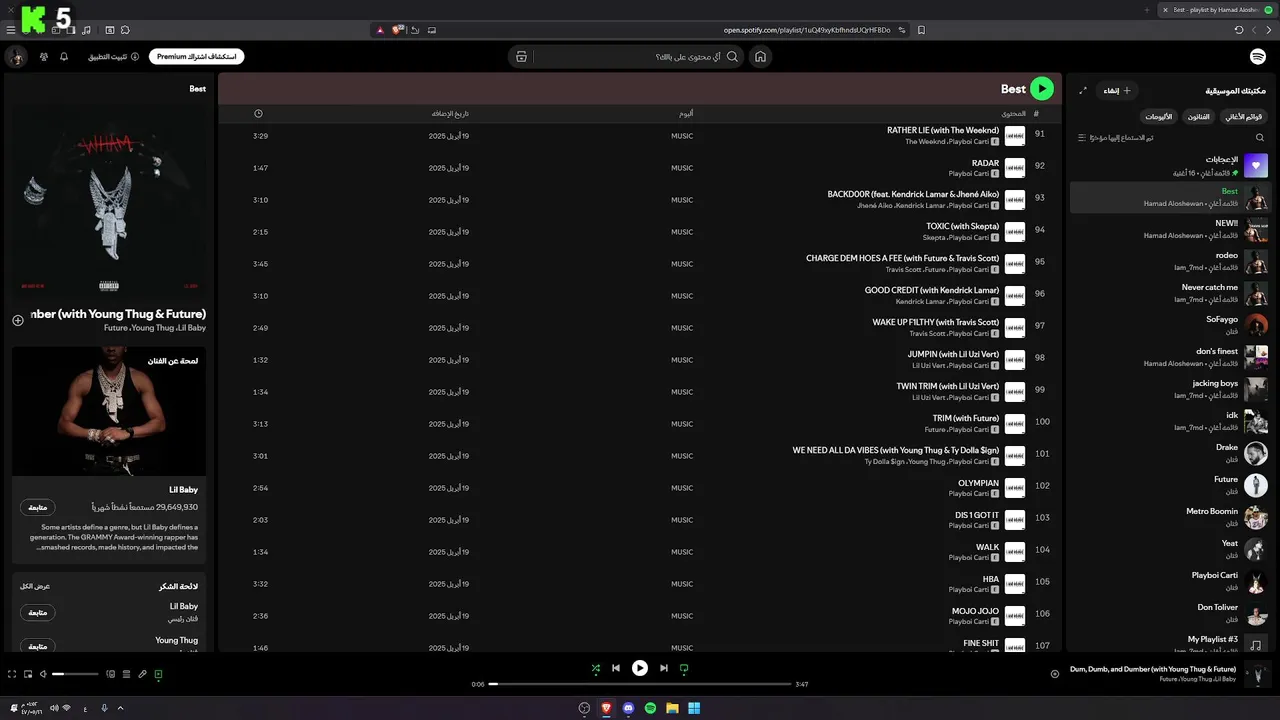Open the Friend Activity icon near the bell
The width and height of the screenshot is (1280, 720).
point(44,57)
